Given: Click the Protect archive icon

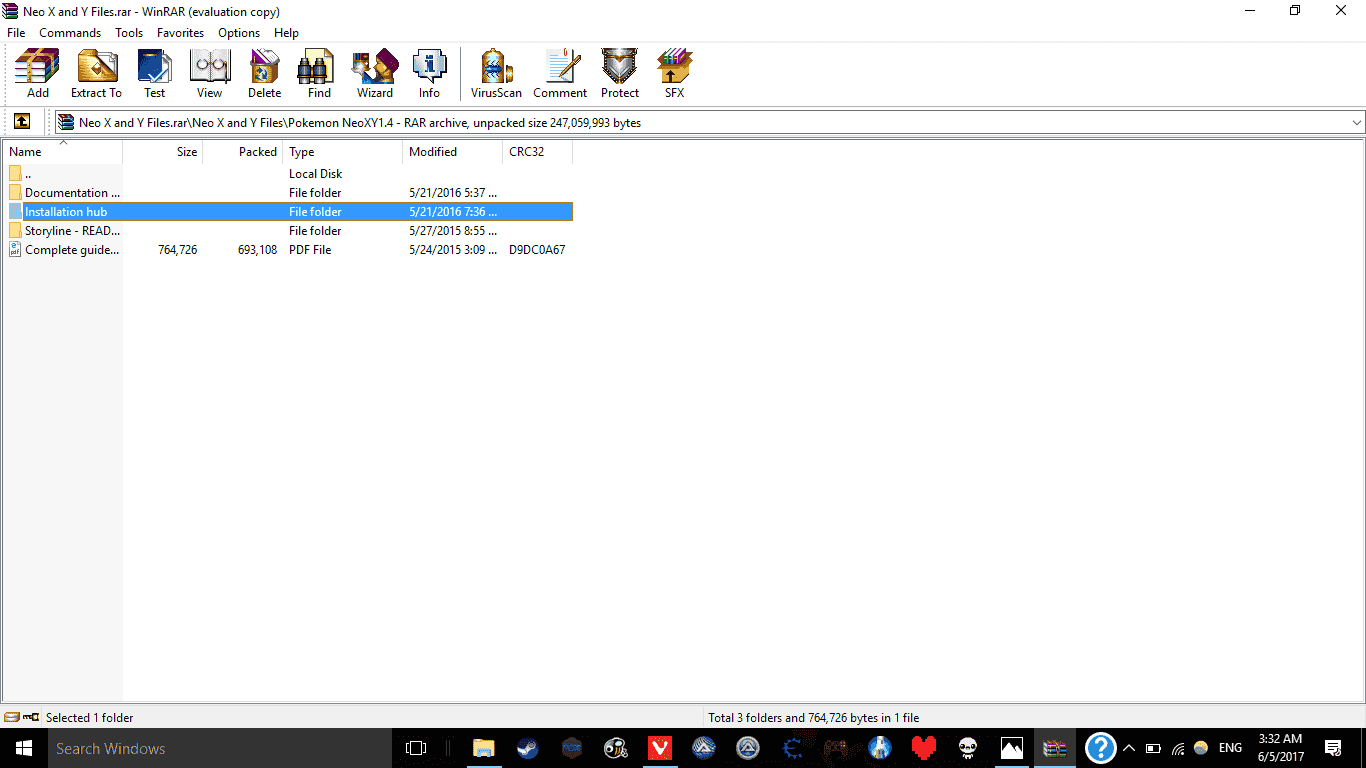Looking at the screenshot, I should [620, 73].
